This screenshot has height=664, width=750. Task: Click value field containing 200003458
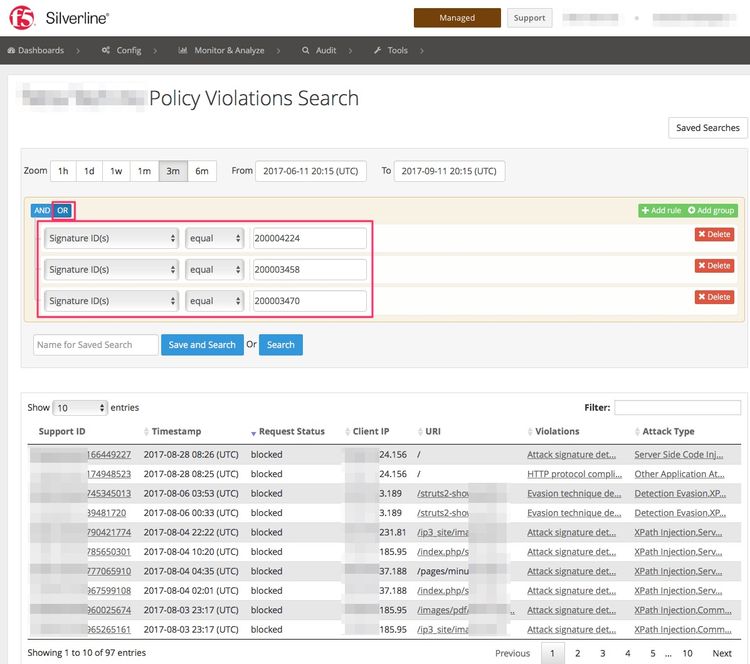[x=309, y=270]
